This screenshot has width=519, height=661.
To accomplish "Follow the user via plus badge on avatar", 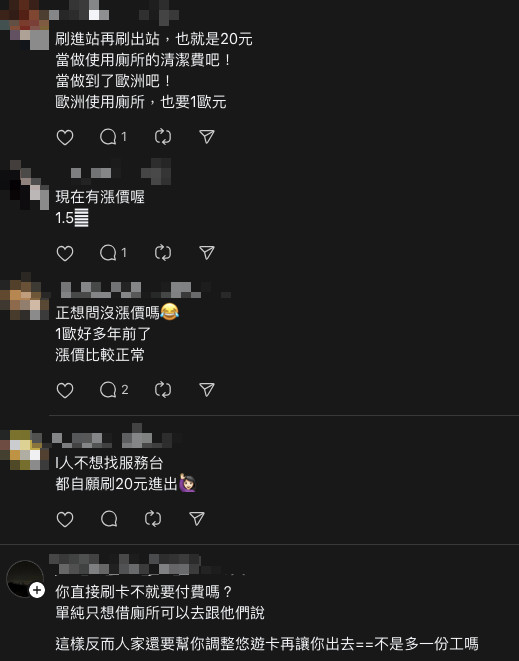I will coord(37,590).
